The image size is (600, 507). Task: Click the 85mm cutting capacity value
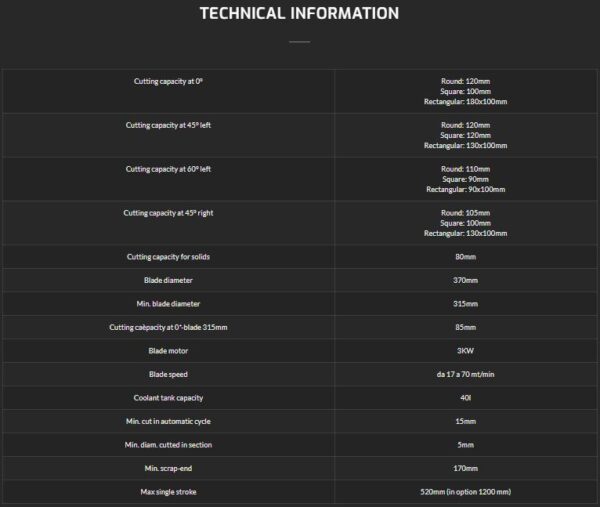[465, 327]
